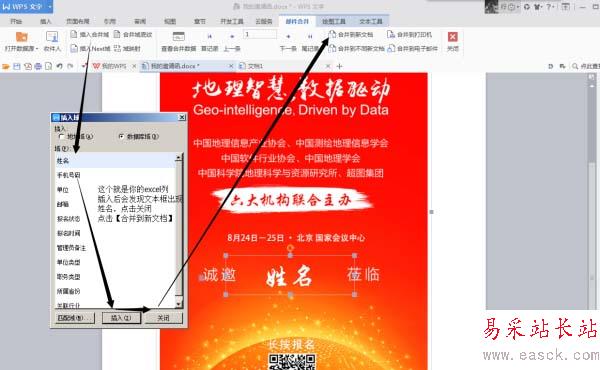
Task: Select 姓名 field in dialog list
Action: pos(115,161)
